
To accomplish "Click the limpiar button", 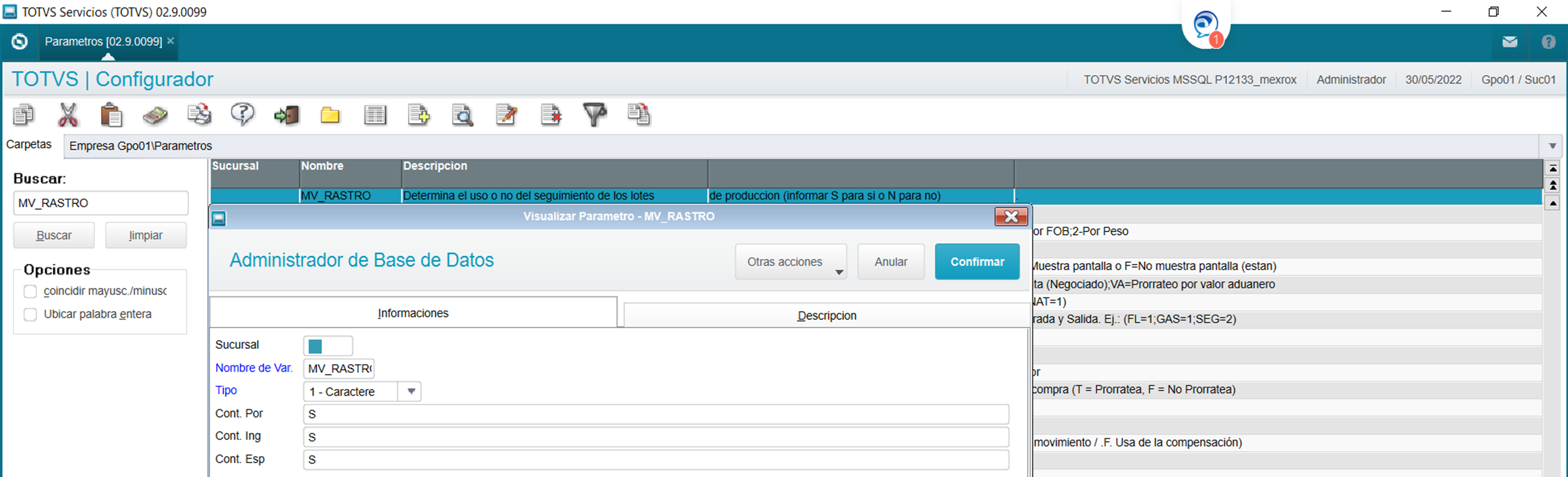I will point(146,235).
